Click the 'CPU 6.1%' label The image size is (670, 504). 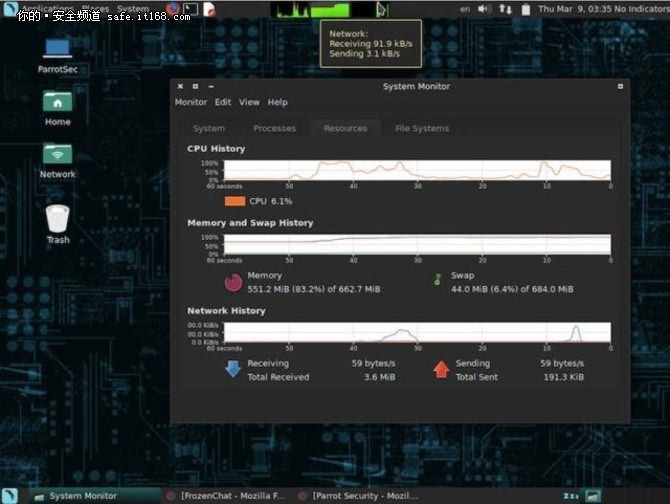coord(270,201)
